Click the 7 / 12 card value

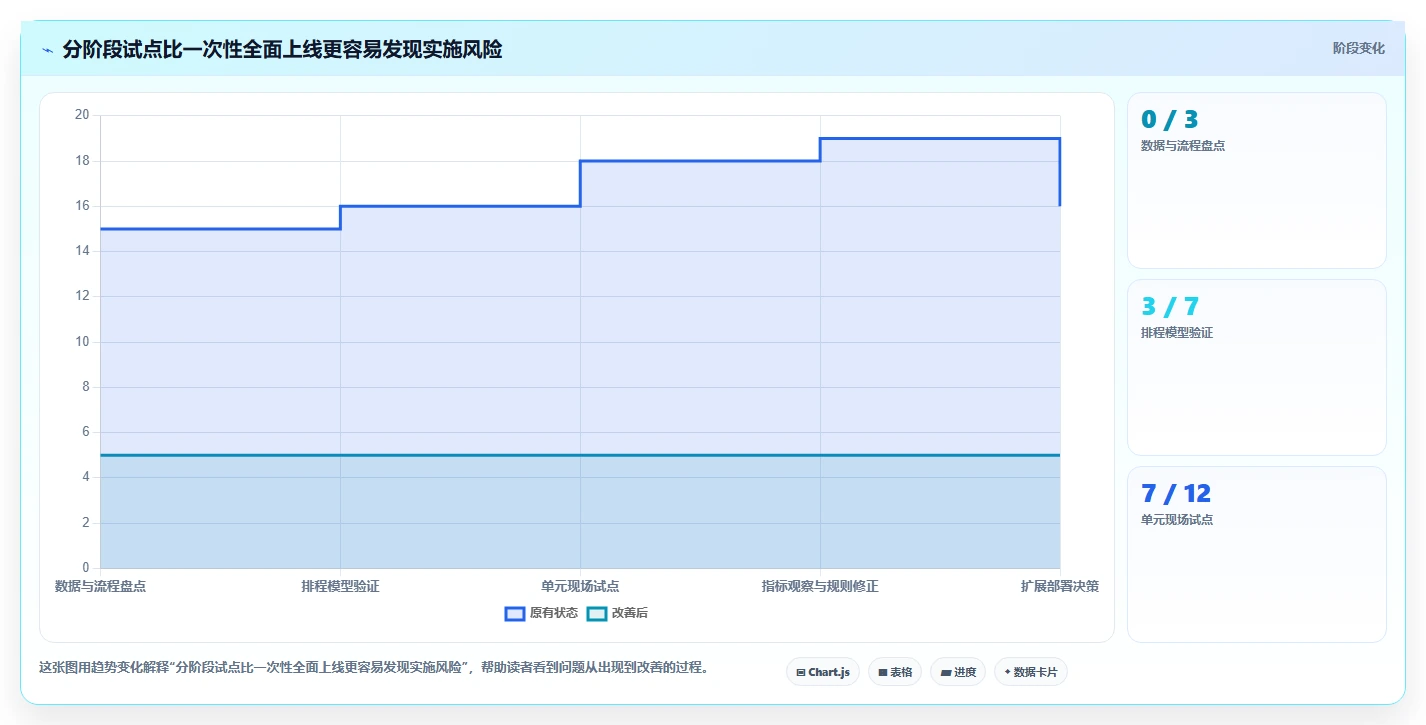point(1176,494)
